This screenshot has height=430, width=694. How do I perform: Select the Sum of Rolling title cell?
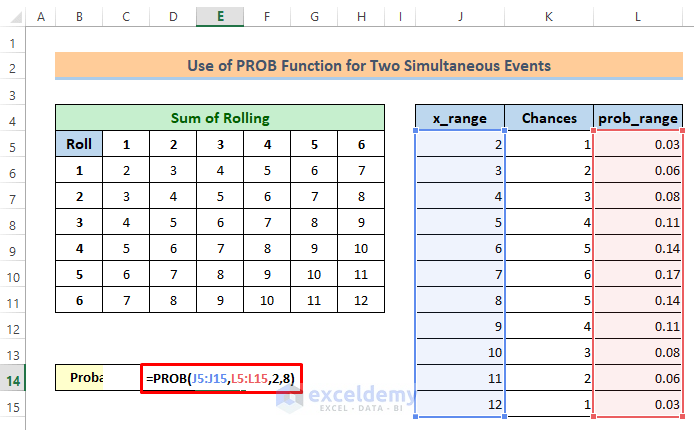coord(219,118)
